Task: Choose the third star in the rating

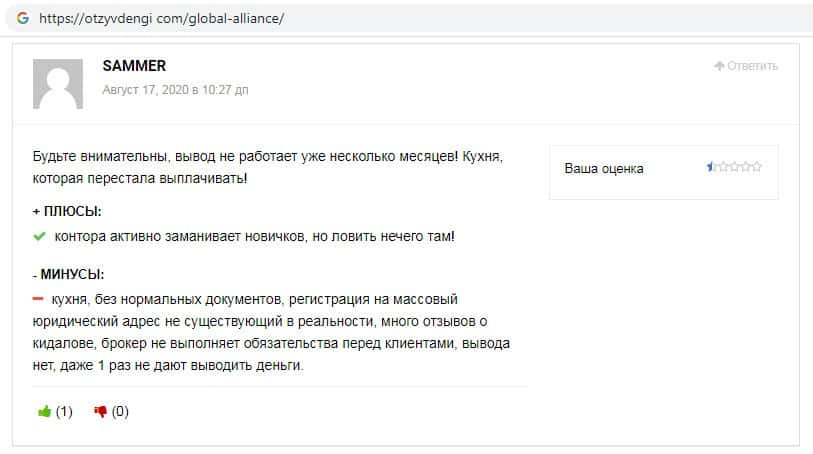Action: tap(735, 167)
